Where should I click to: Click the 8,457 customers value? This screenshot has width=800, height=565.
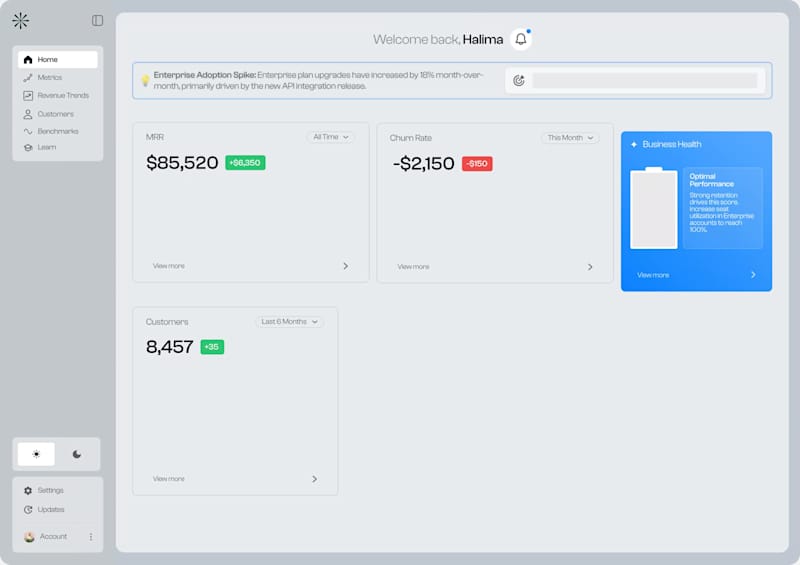pyautogui.click(x=169, y=347)
